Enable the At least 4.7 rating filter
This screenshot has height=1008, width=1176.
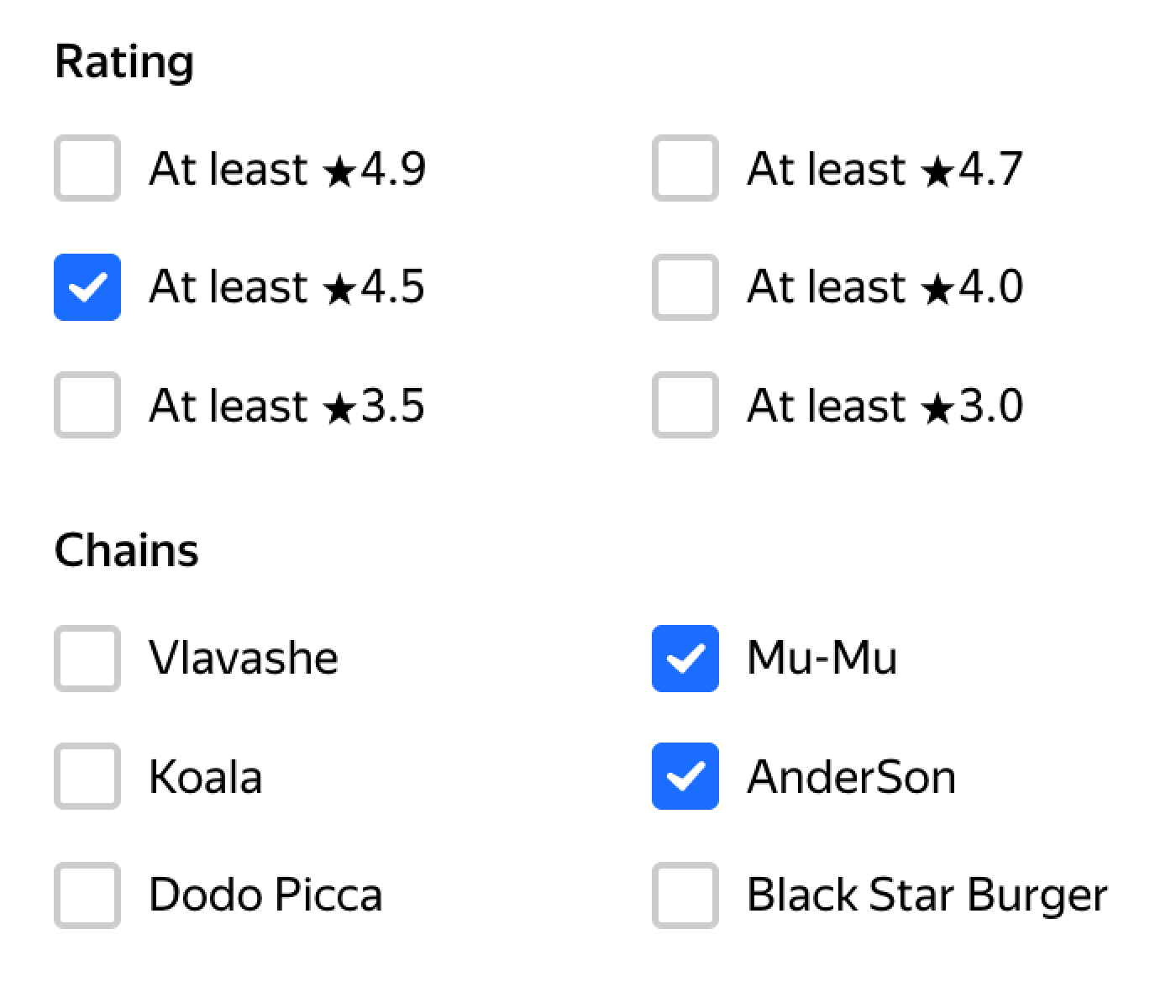(x=685, y=168)
